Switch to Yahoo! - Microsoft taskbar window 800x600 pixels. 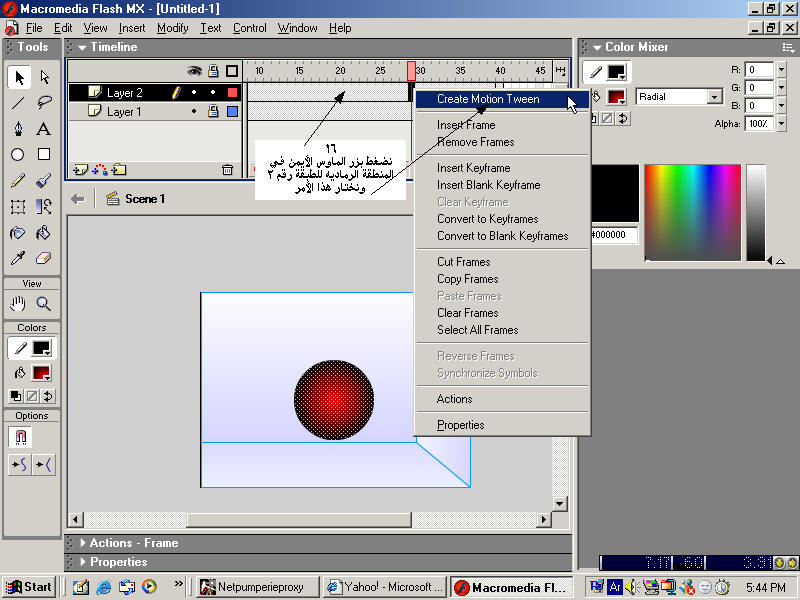tap(385, 587)
